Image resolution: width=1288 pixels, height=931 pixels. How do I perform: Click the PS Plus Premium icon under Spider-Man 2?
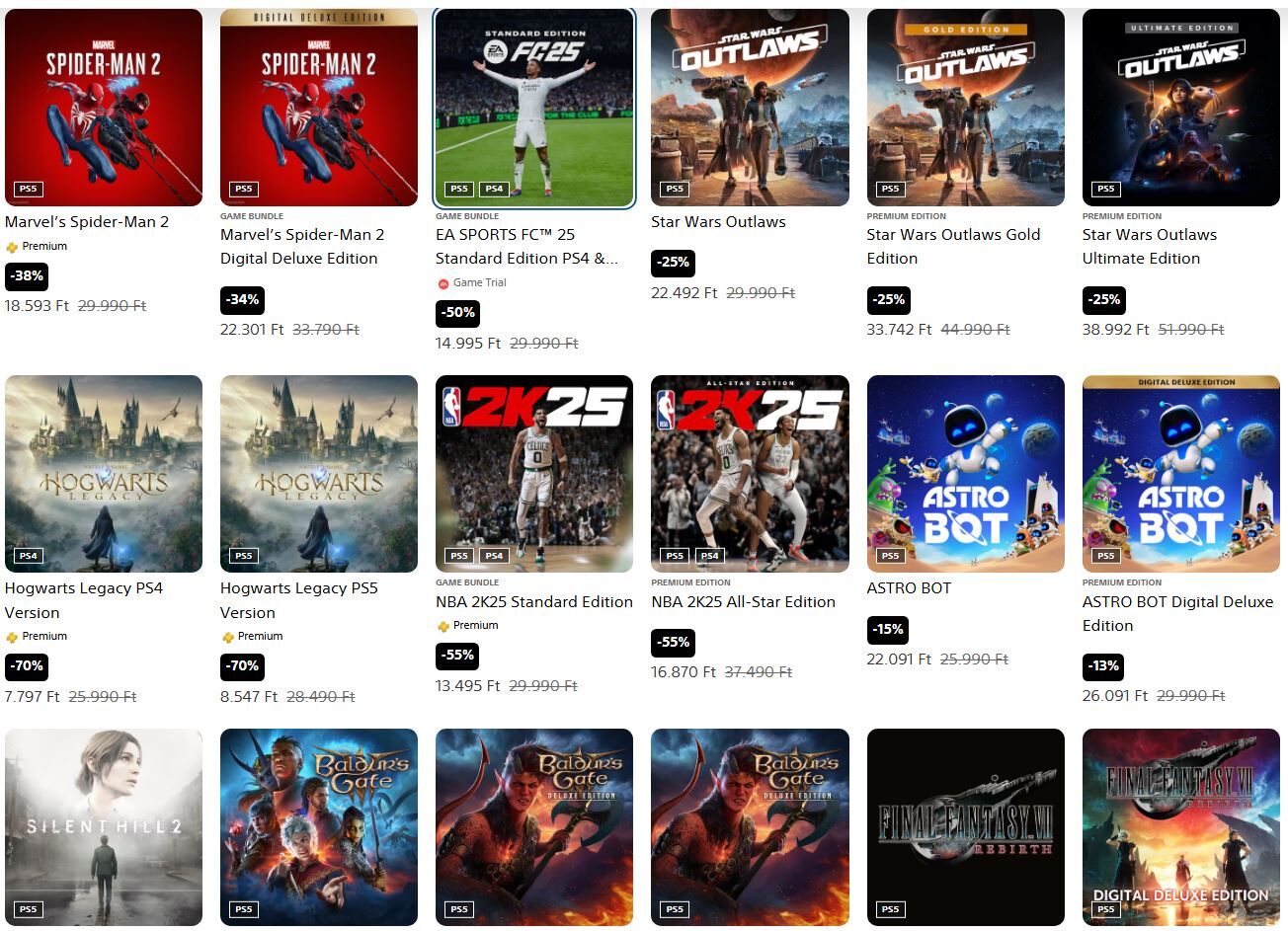click(x=12, y=247)
